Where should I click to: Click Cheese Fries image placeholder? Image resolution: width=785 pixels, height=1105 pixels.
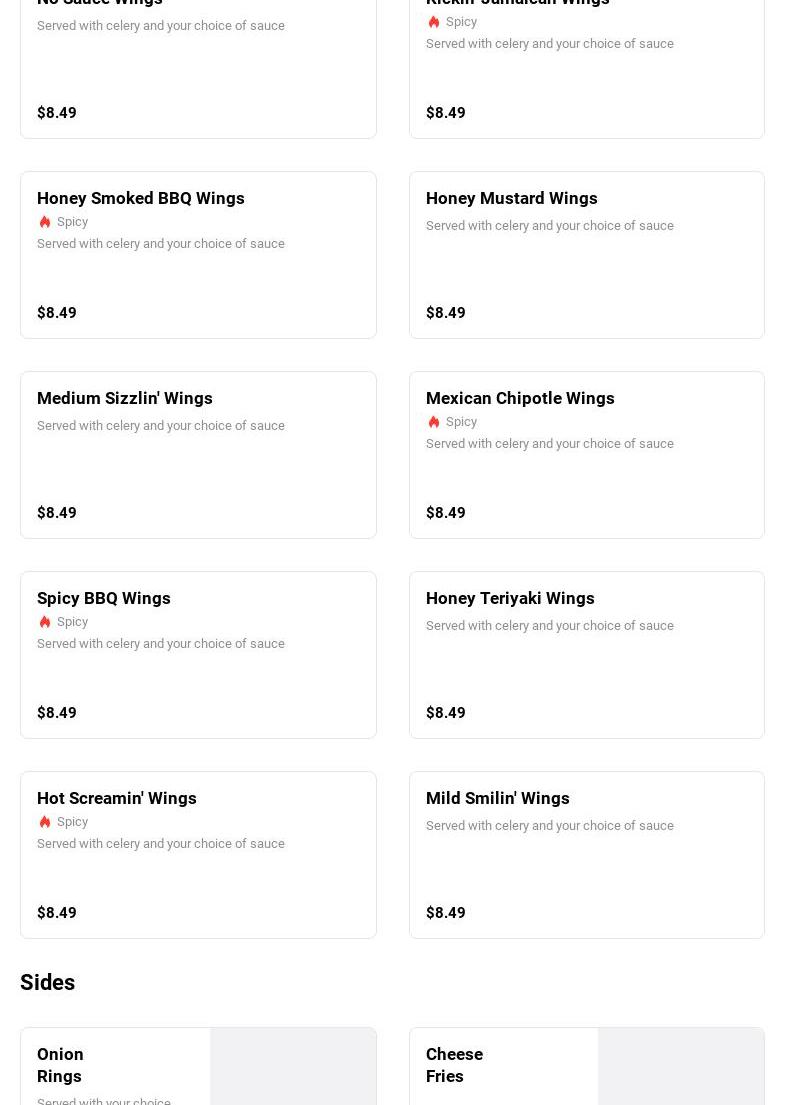point(680,1067)
